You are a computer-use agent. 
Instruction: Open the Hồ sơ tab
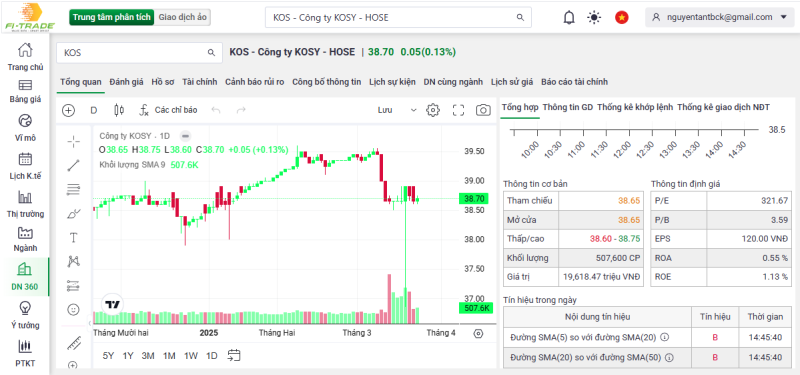point(163,82)
